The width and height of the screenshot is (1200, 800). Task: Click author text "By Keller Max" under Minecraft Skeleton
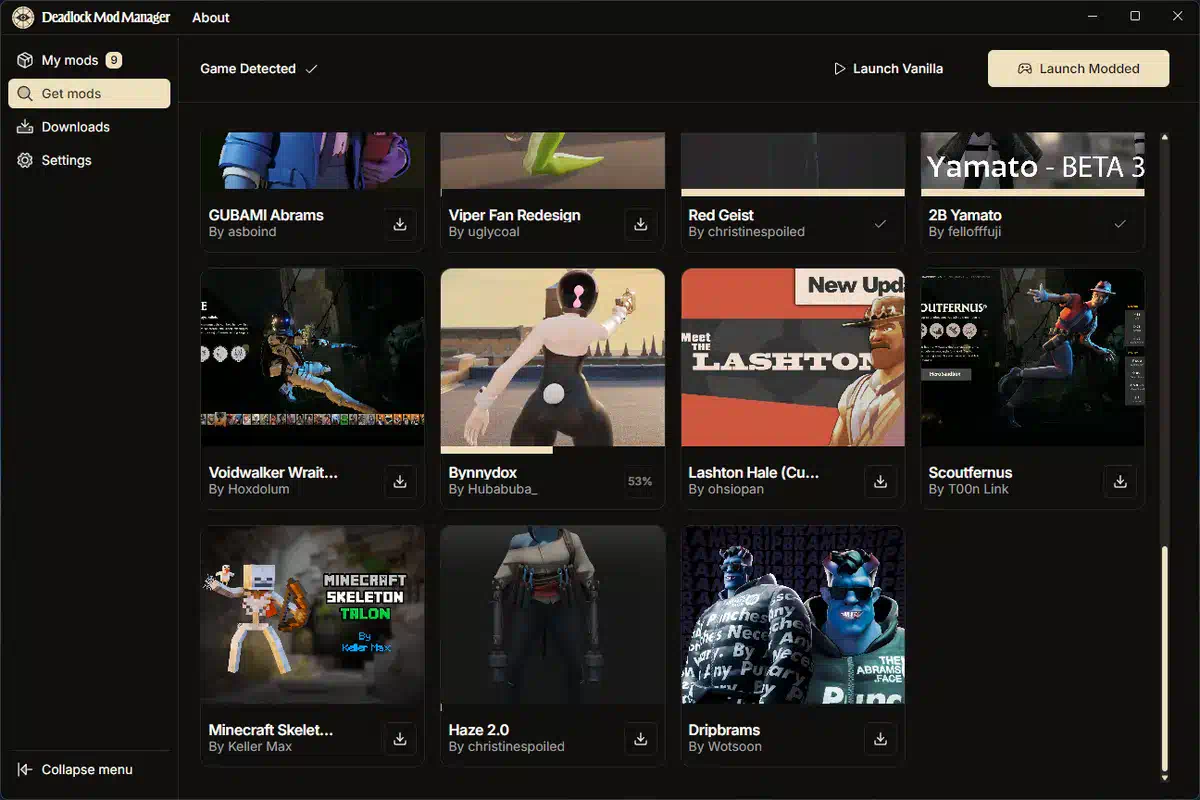(x=250, y=747)
